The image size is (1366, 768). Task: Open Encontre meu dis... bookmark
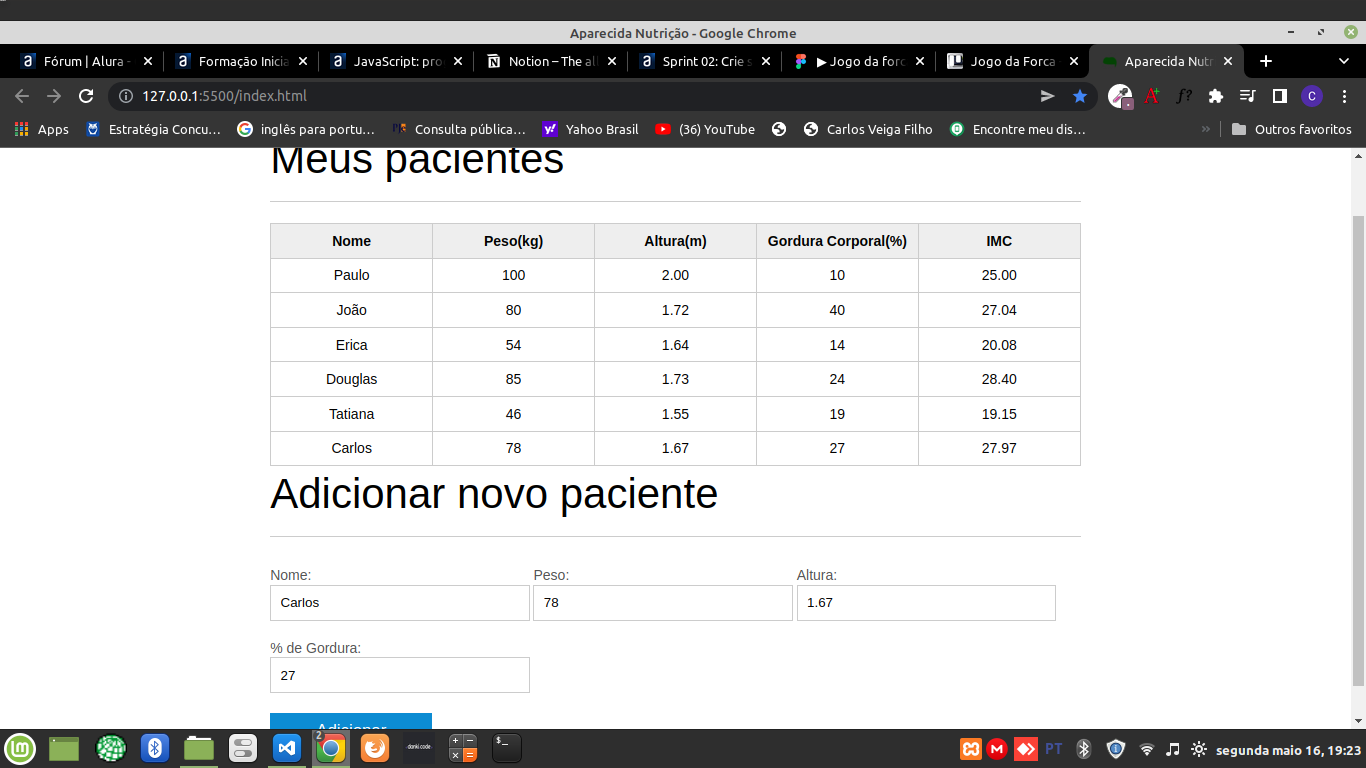(1018, 129)
